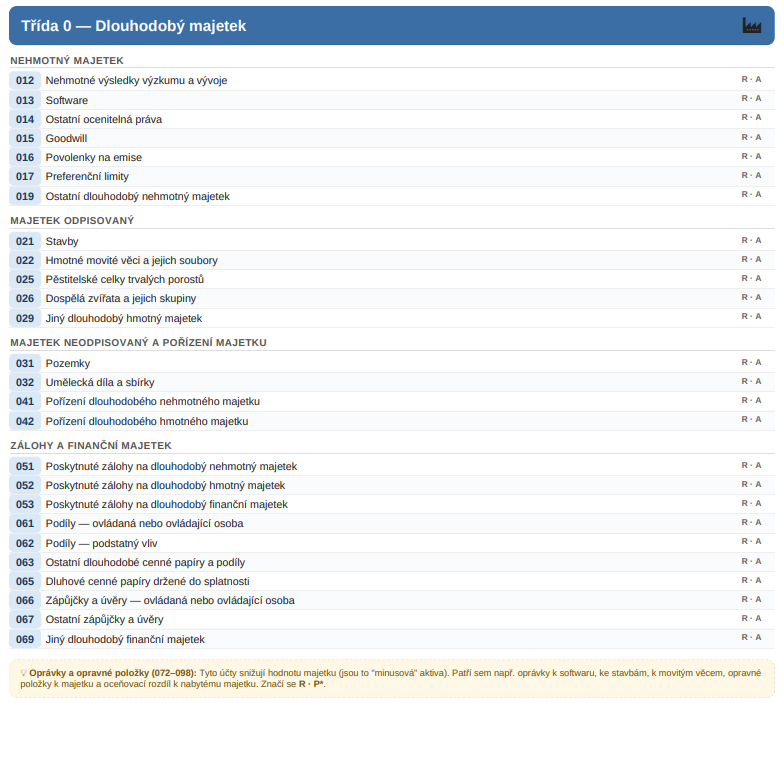Click the Oprávky a opravné položky note

pos(392,678)
